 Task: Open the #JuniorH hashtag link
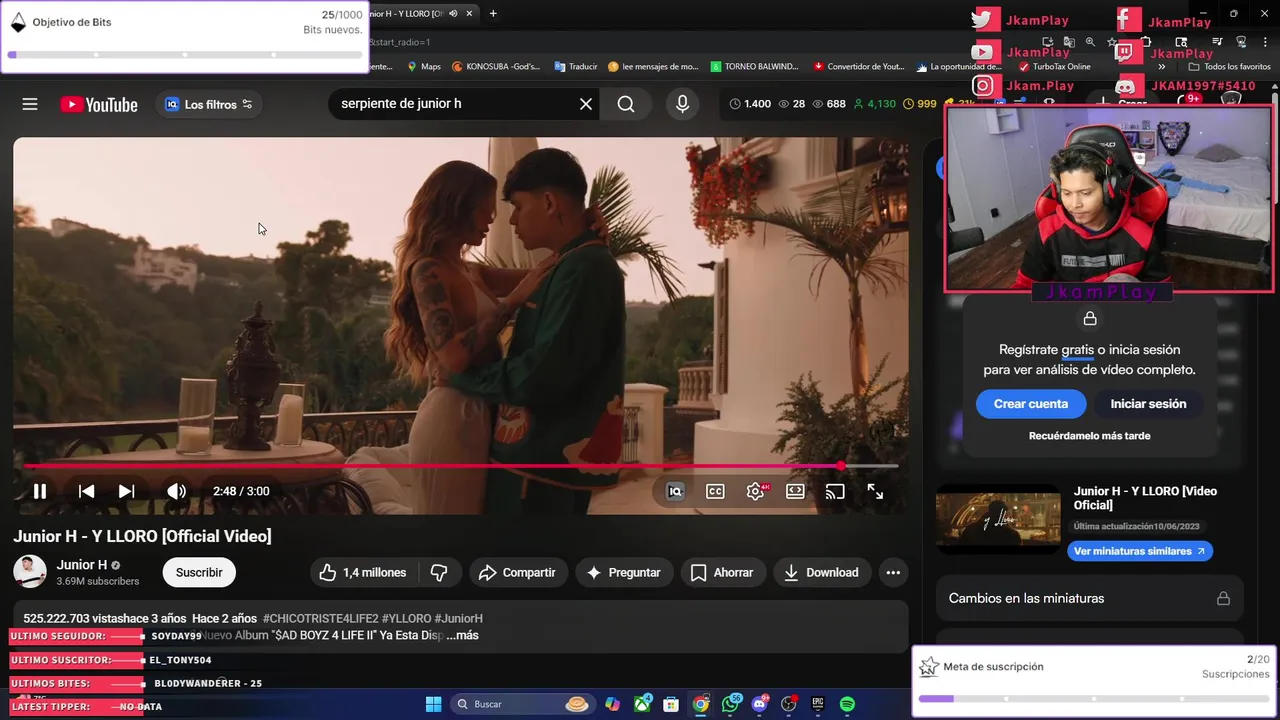pos(458,618)
